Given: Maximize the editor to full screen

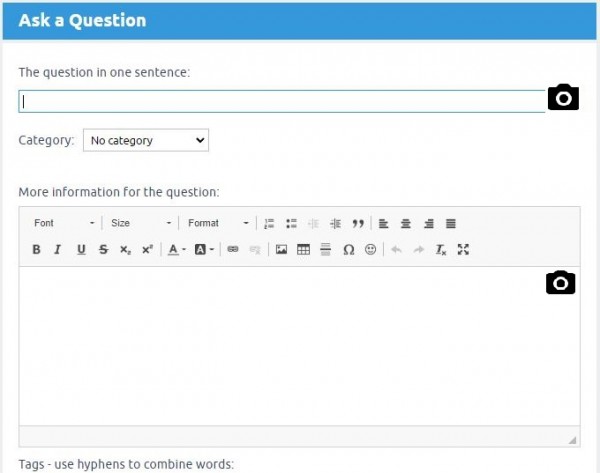Looking at the screenshot, I should coord(463,250).
